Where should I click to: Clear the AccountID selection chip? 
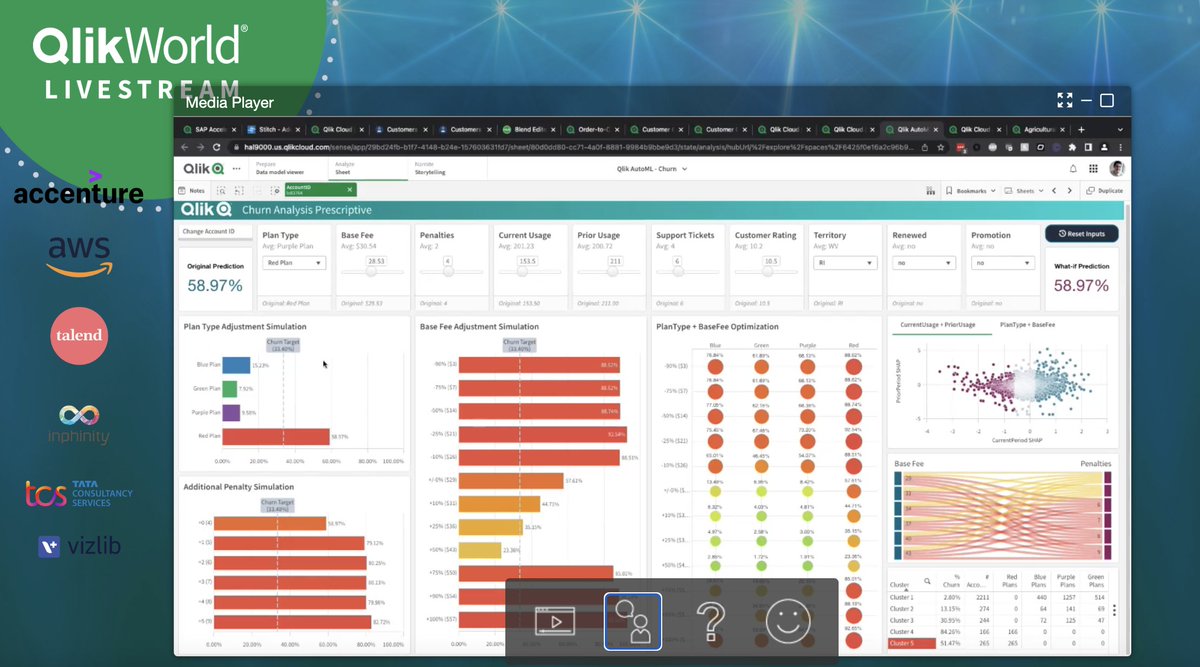coord(348,188)
